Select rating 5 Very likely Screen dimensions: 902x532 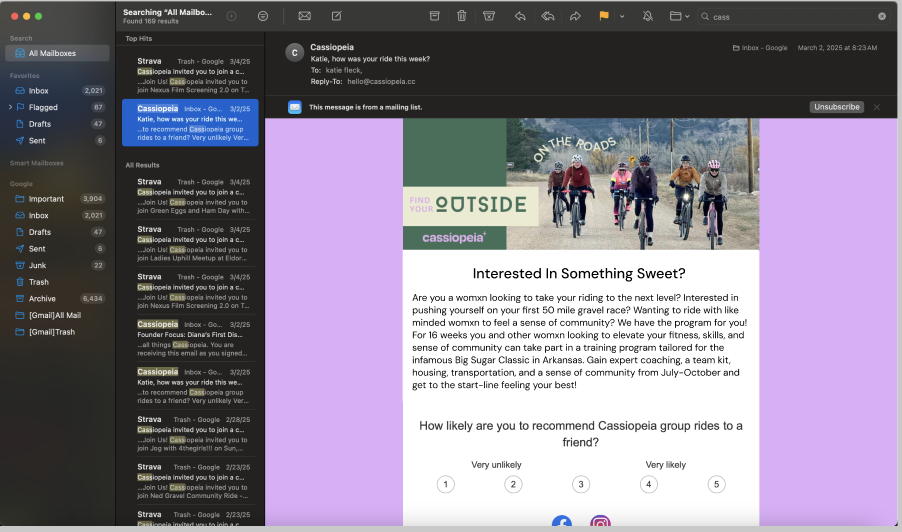716,484
